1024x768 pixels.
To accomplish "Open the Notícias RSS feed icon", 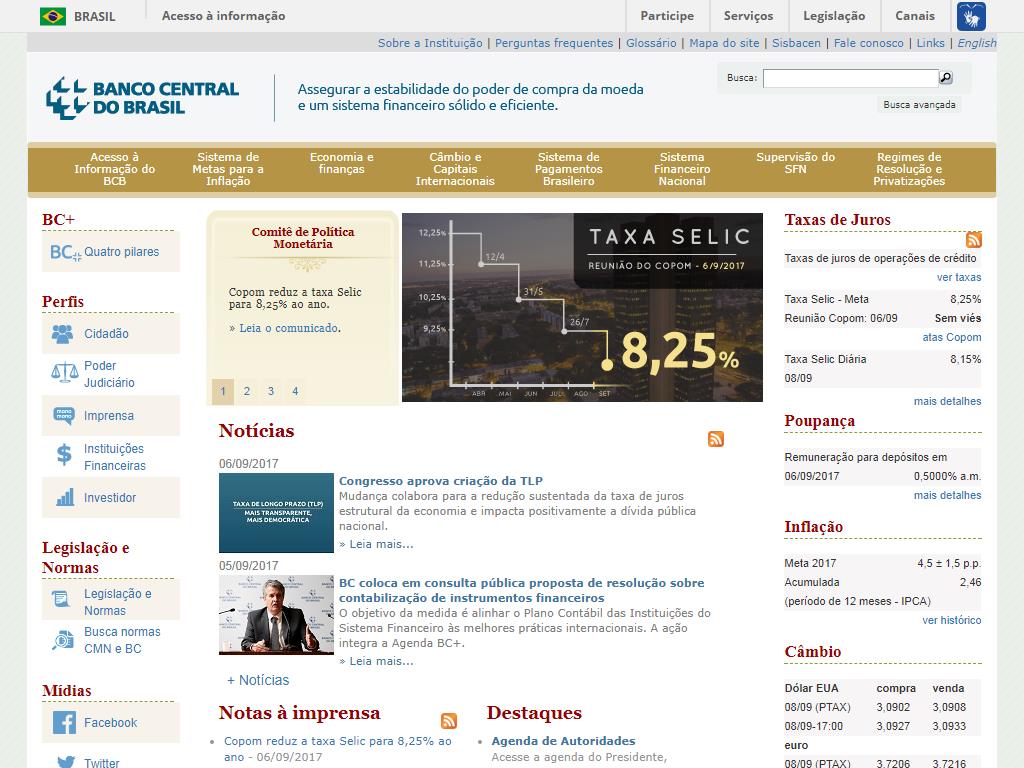I will coord(716,439).
